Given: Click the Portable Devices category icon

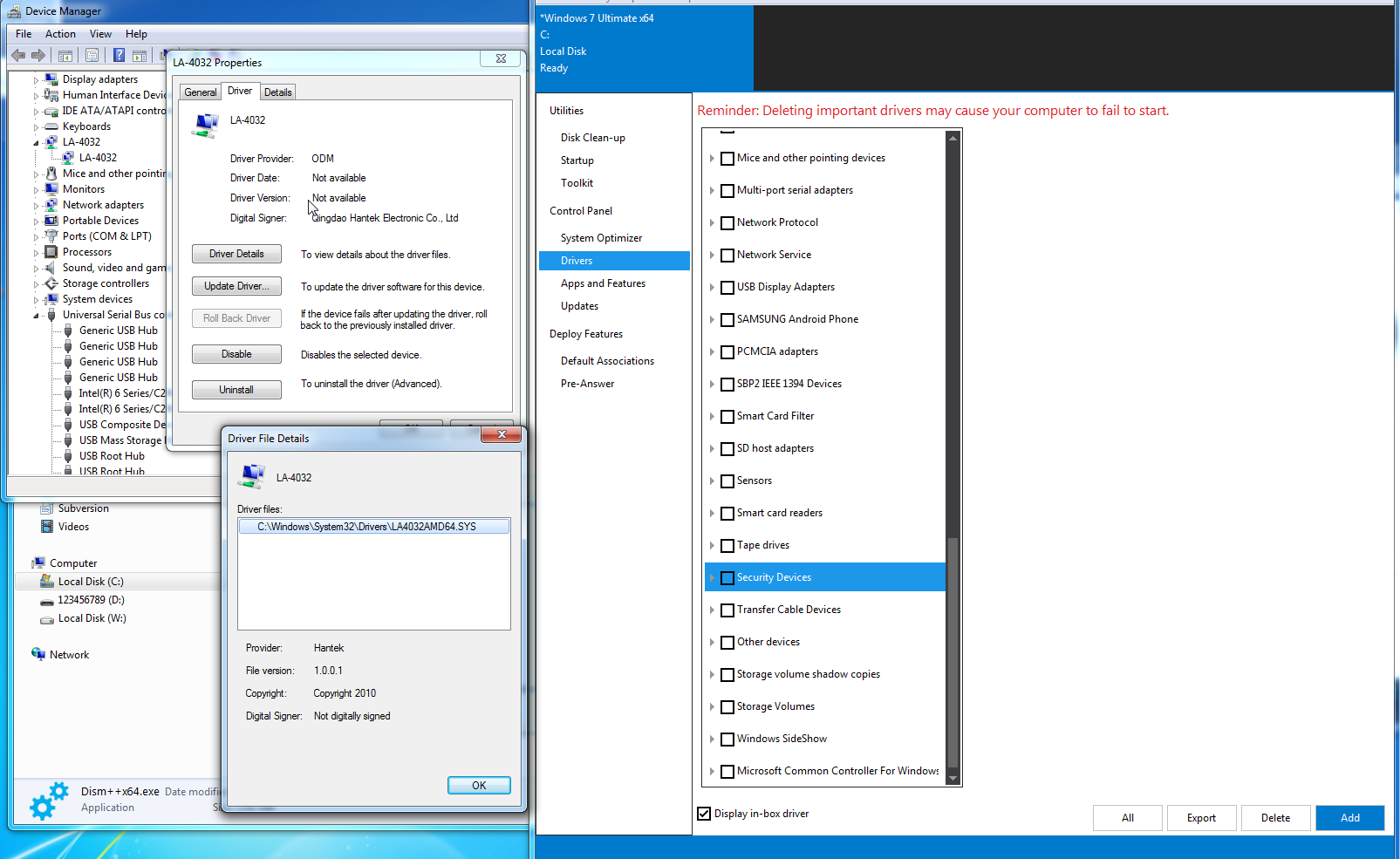Looking at the screenshot, I should 51,221.
